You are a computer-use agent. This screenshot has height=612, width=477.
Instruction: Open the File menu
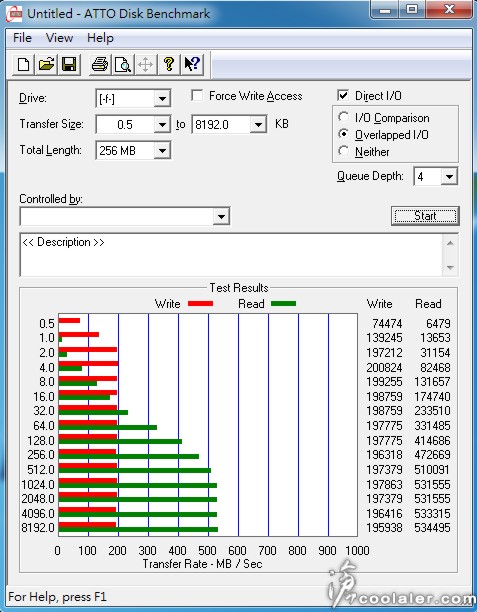[x=22, y=38]
